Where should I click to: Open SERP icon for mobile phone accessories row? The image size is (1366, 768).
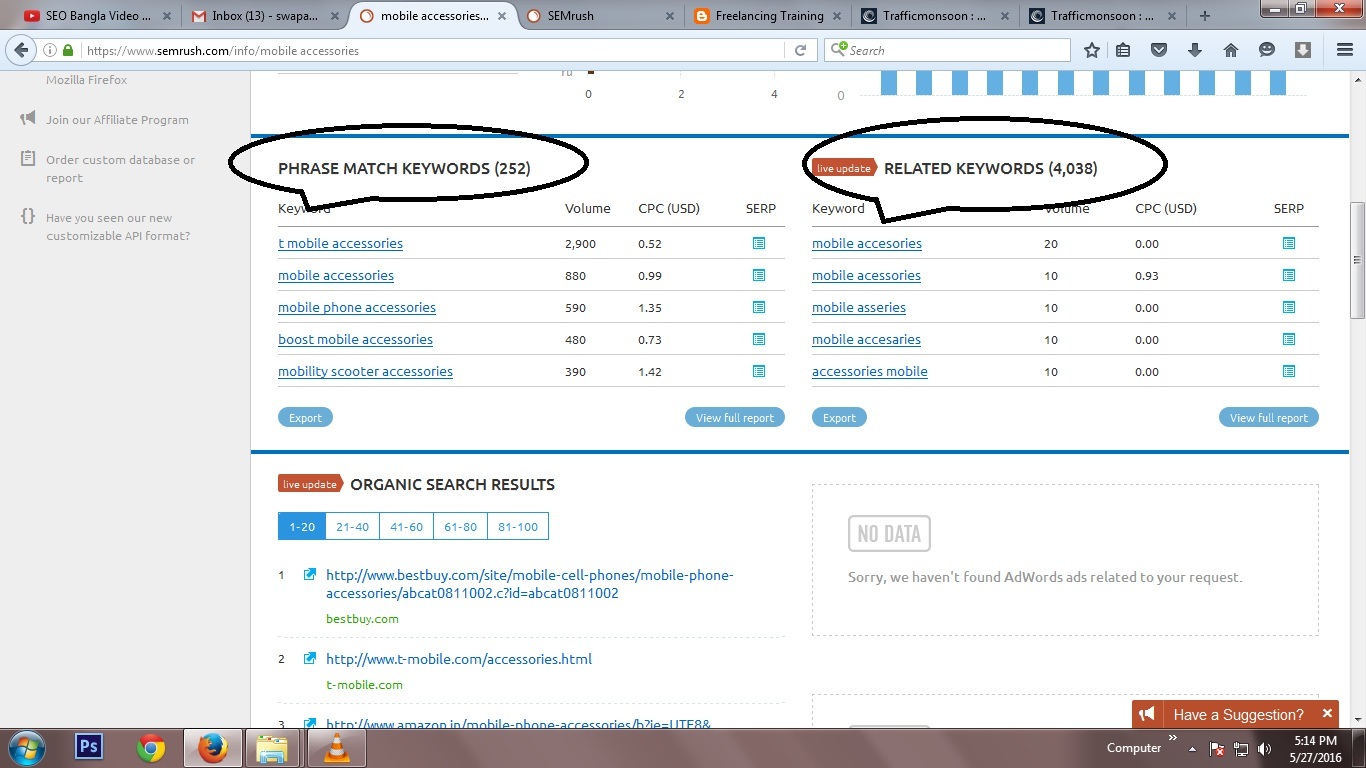tap(759, 307)
